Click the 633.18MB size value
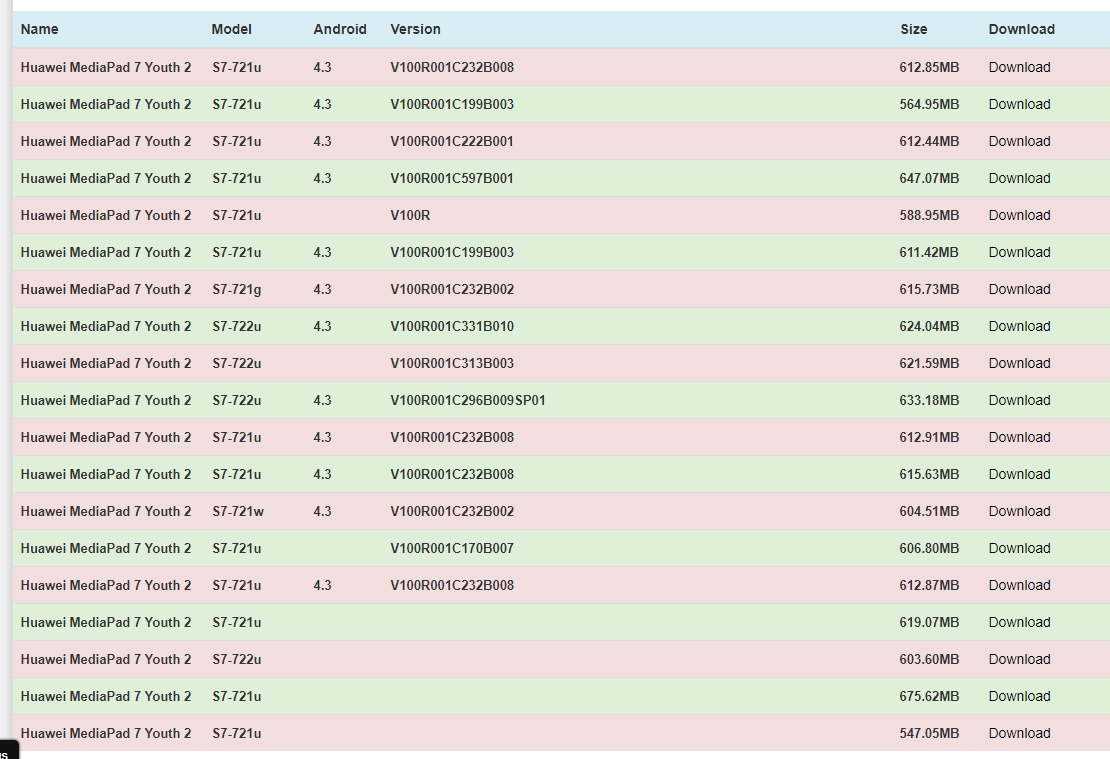 (929, 400)
